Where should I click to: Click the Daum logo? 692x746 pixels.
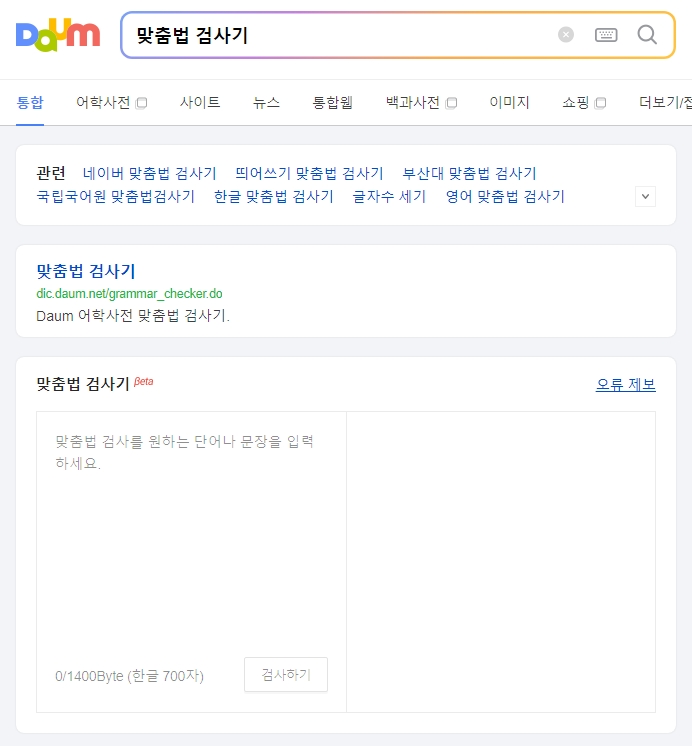tap(58, 35)
